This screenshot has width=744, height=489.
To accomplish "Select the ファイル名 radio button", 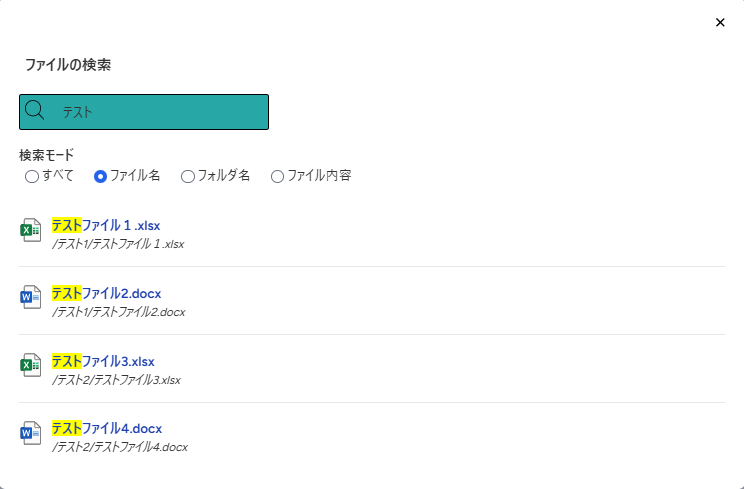I will [100, 176].
